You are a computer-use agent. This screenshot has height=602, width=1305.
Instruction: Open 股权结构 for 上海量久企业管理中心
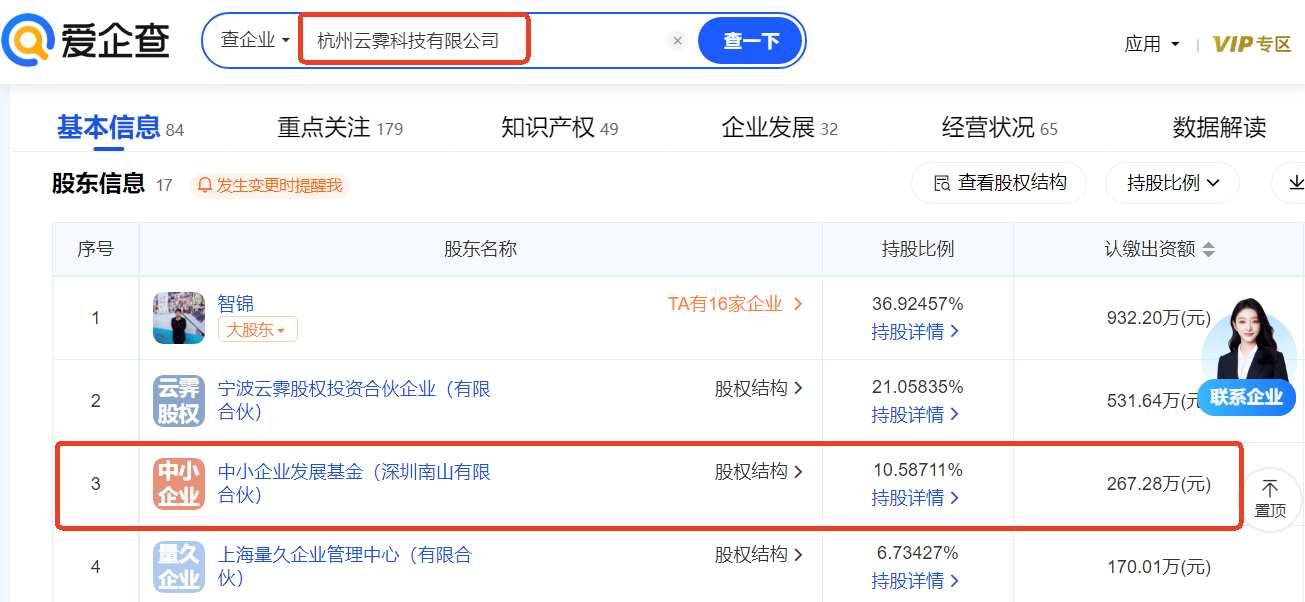pos(758,554)
